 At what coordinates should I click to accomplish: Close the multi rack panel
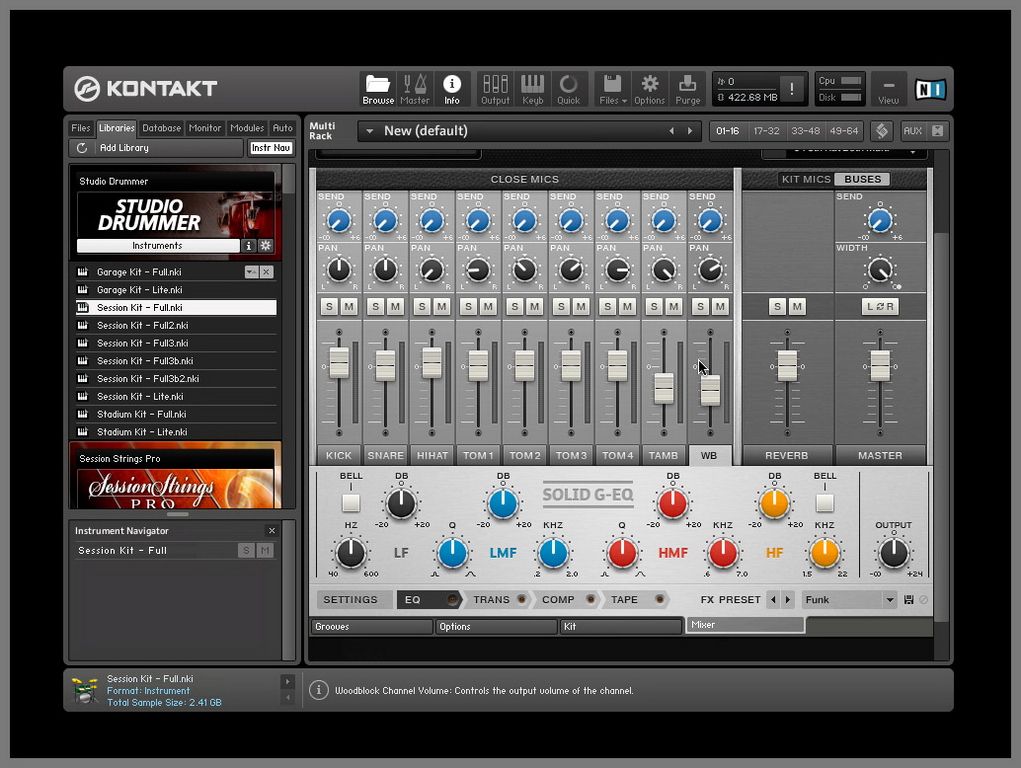point(938,131)
